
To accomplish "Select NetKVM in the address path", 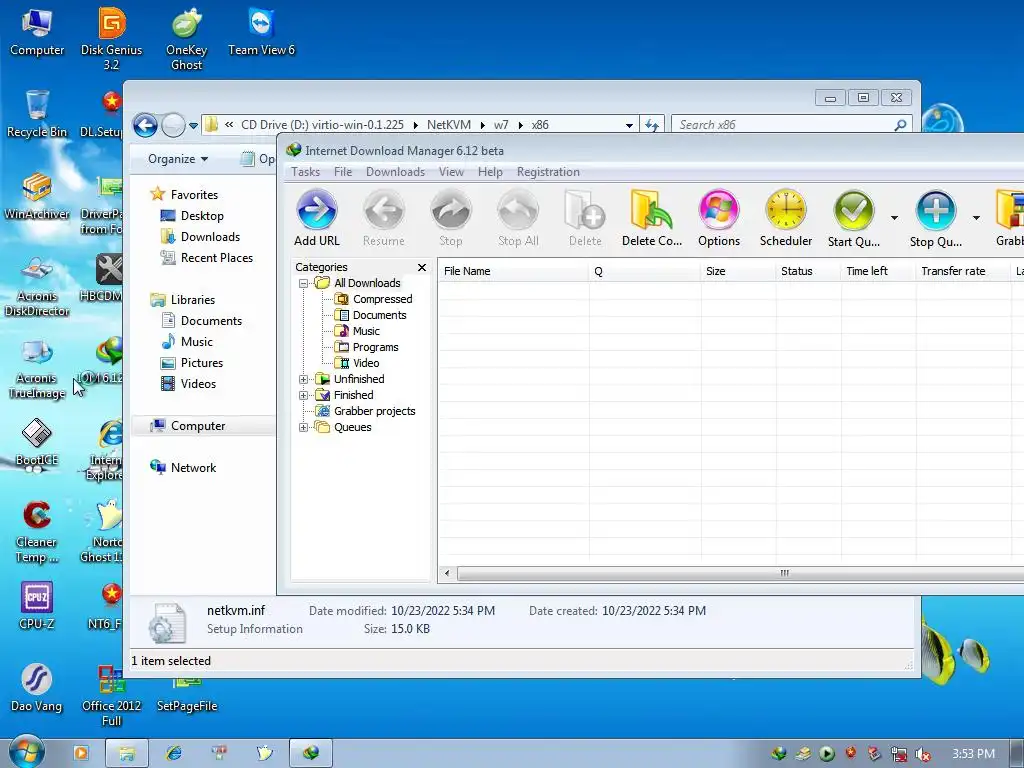I will (449, 125).
